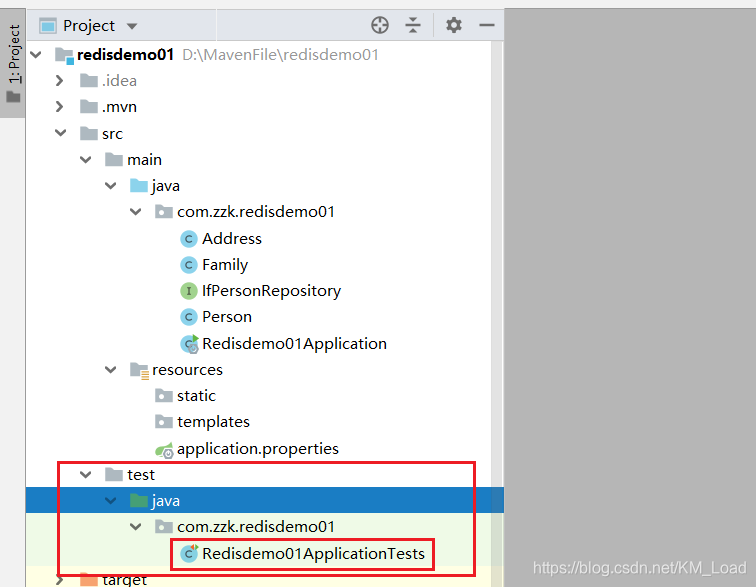Viewport: 756px width, 587px height.
Task: Click the orange target folder icon
Action: pyautogui.click(x=89, y=580)
